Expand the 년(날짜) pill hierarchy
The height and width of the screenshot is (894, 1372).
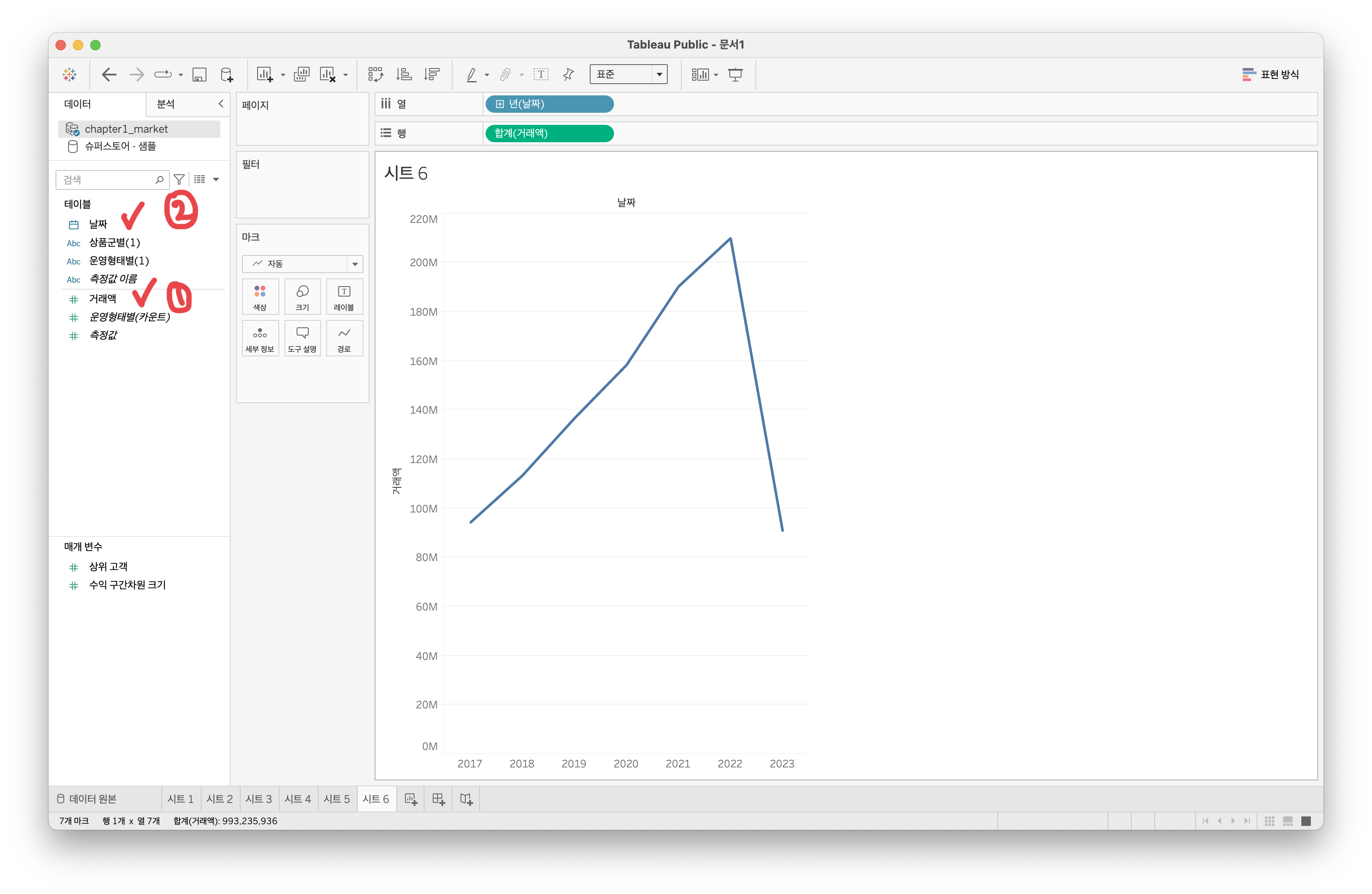pyautogui.click(x=500, y=104)
